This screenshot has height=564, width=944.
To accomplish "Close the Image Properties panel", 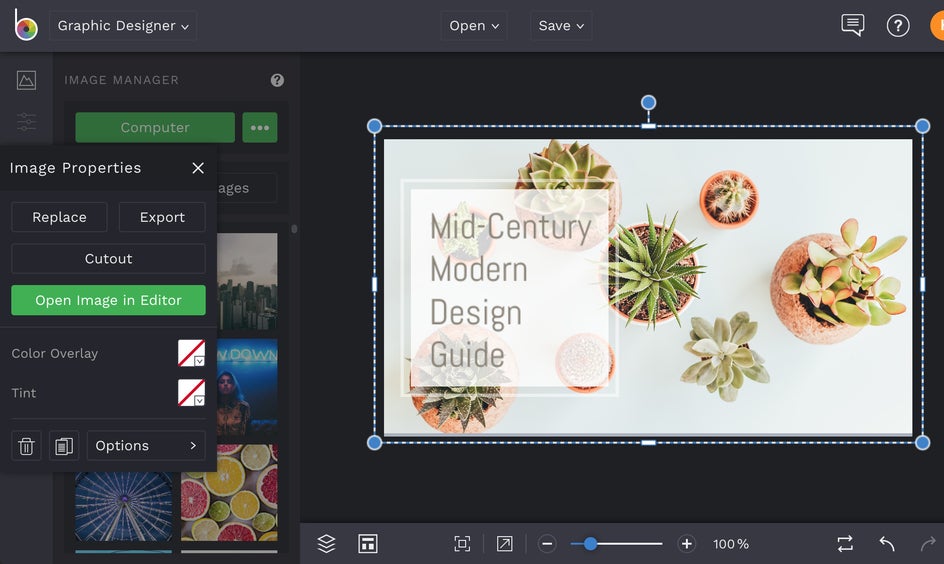I will tap(198, 168).
